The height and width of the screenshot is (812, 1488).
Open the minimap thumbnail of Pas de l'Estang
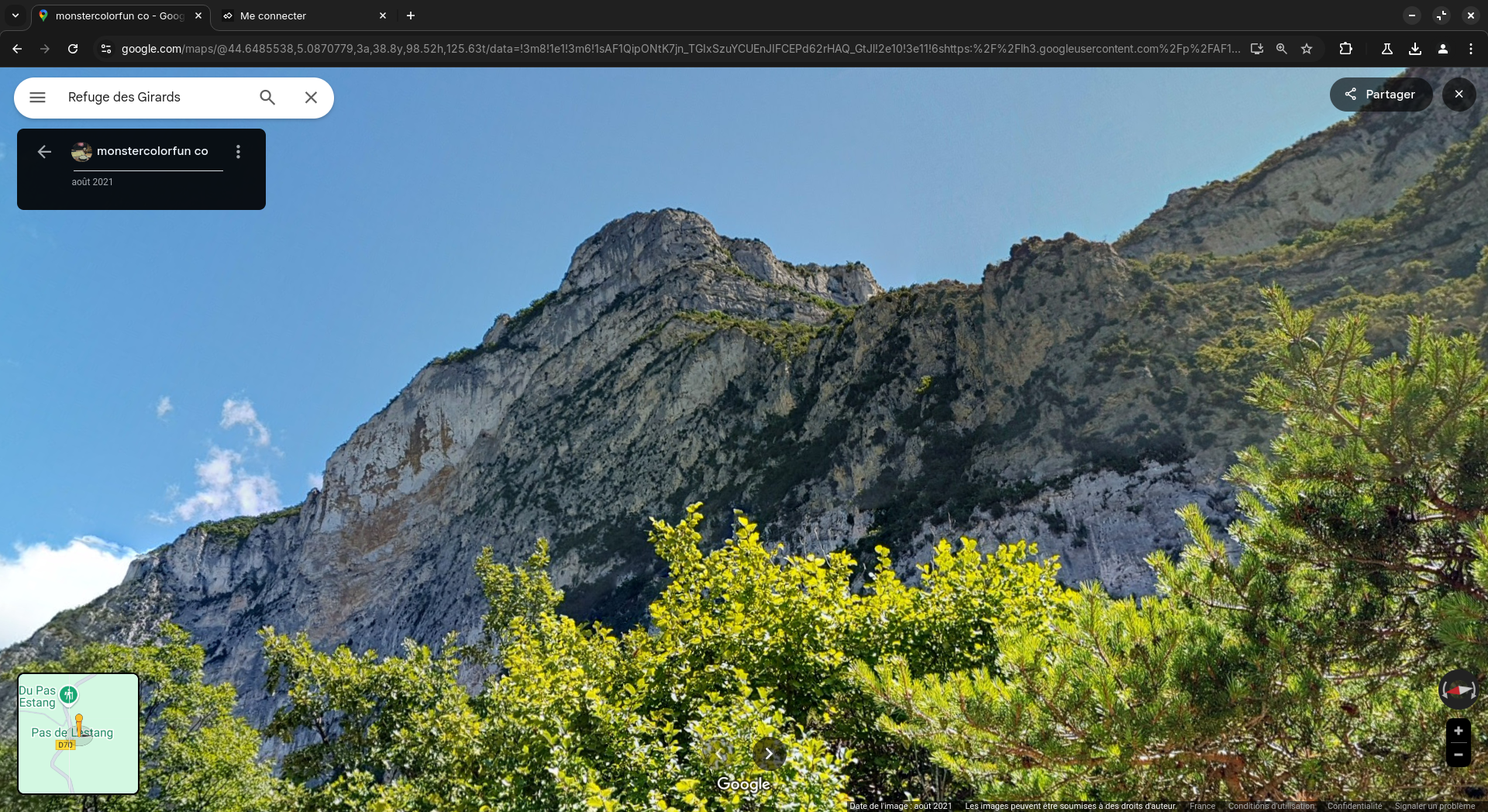[x=78, y=733]
